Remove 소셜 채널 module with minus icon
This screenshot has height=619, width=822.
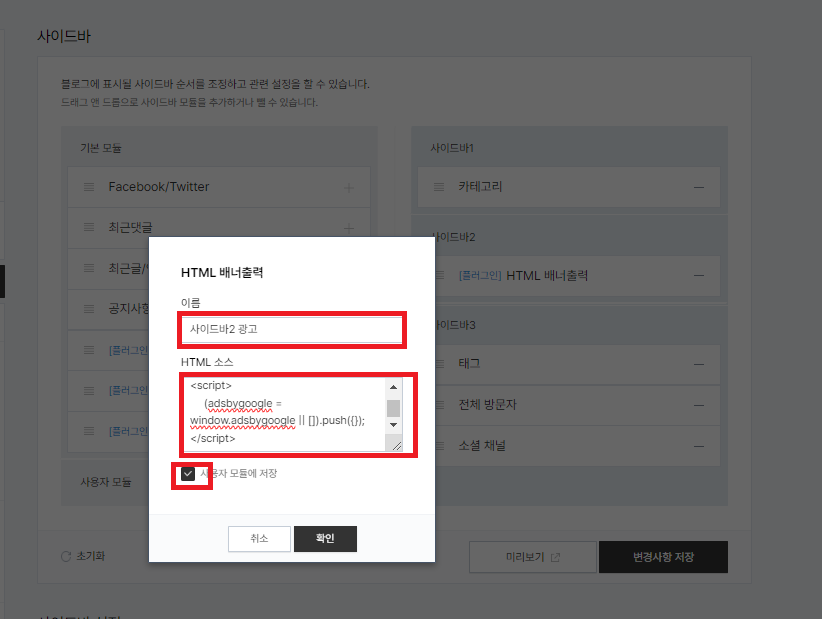point(699,446)
